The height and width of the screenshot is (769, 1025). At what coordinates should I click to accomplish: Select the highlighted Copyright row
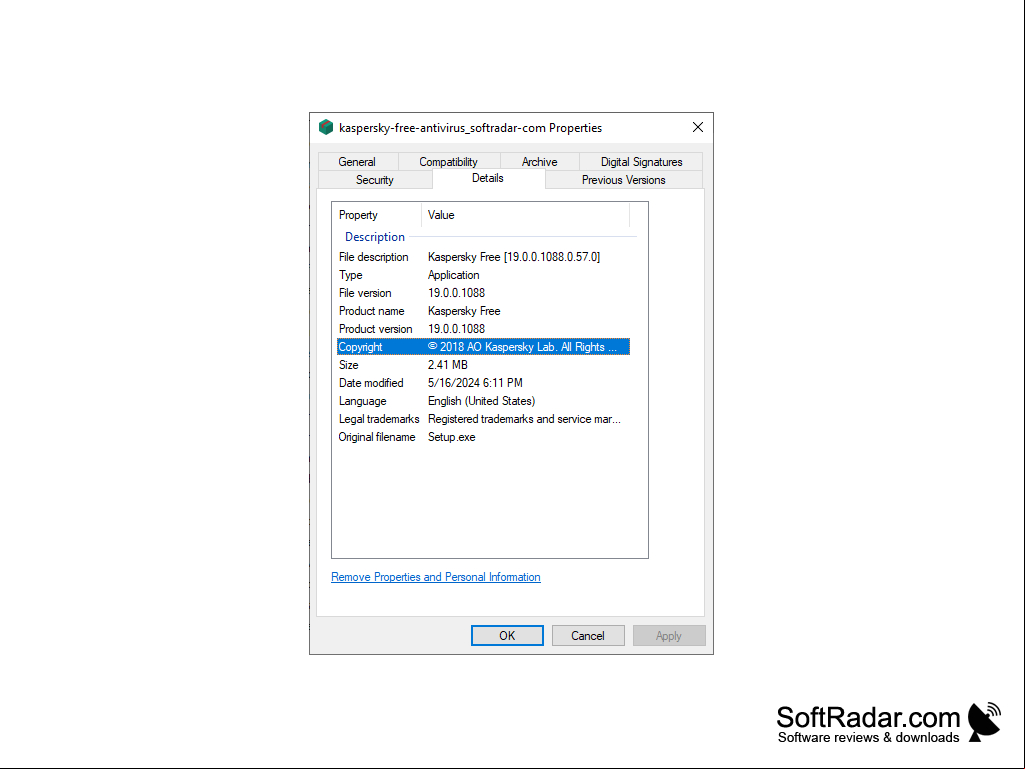[x=483, y=347]
